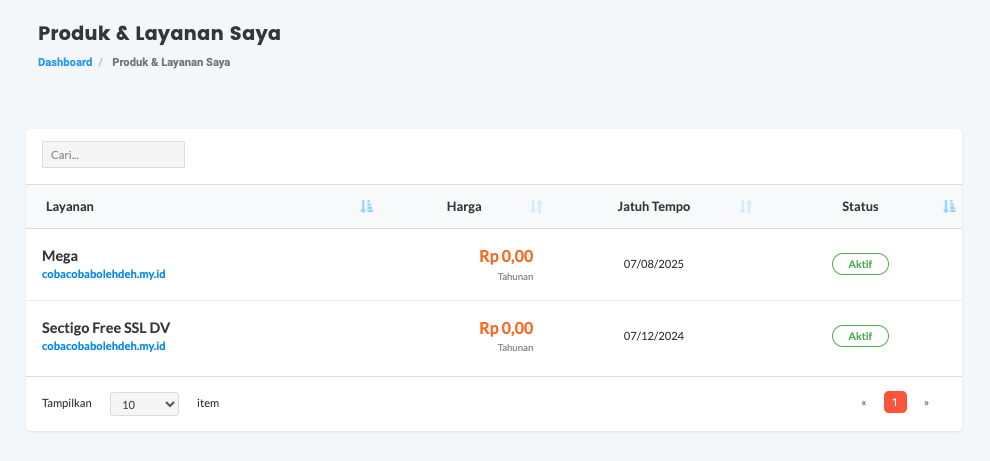Click the Harga column header
This screenshot has height=461, width=990.
tap(464, 207)
